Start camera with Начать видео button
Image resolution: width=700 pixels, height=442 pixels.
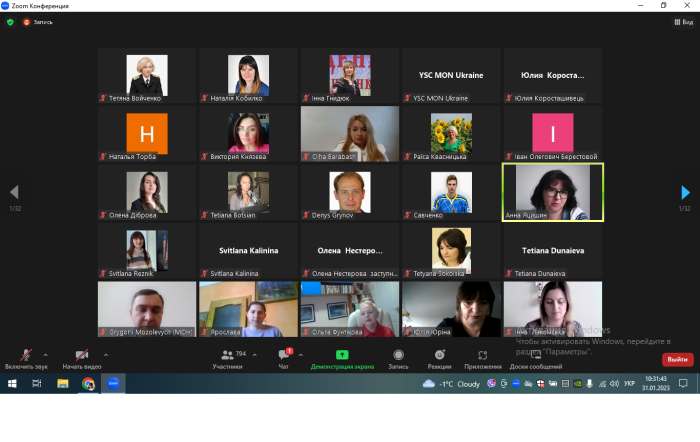click(x=81, y=356)
